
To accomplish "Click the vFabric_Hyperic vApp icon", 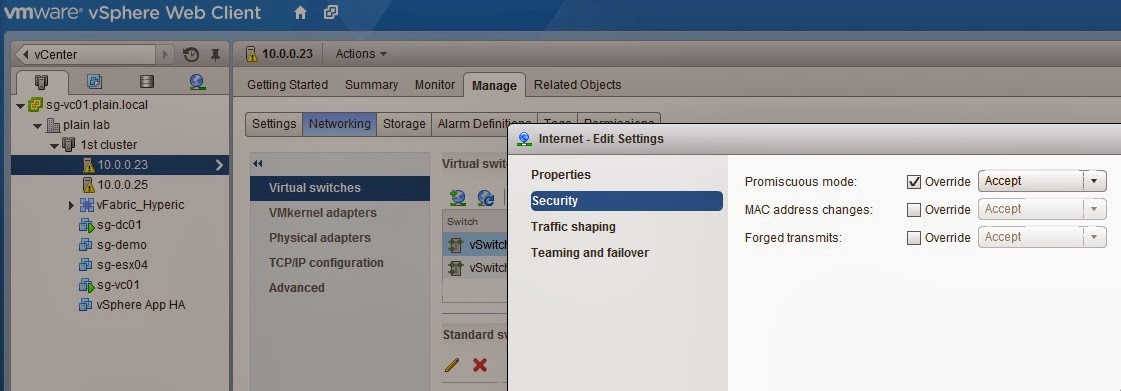I will tap(87, 205).
